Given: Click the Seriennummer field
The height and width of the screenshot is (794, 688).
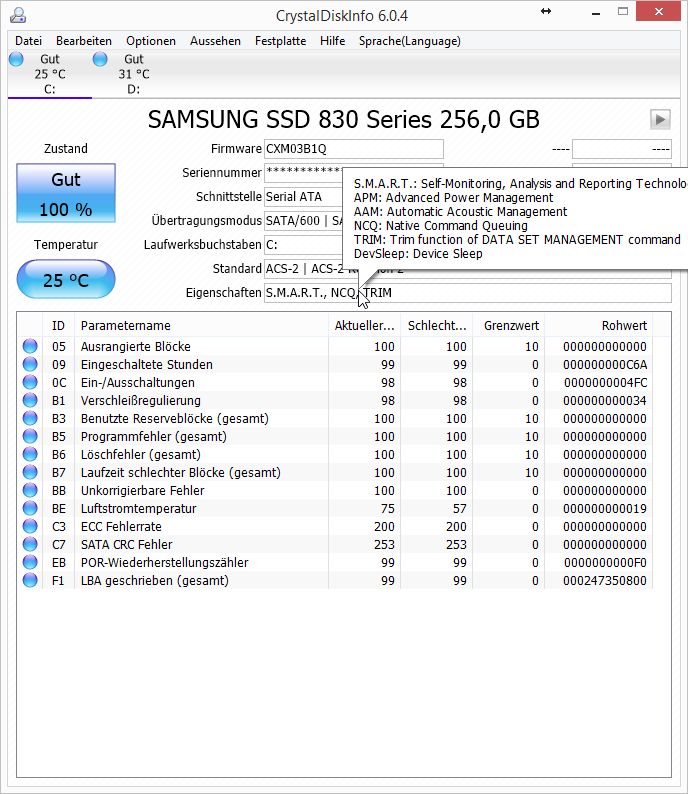Looking at the screenshot, I should pyautogui.click(x=304, y=173).
